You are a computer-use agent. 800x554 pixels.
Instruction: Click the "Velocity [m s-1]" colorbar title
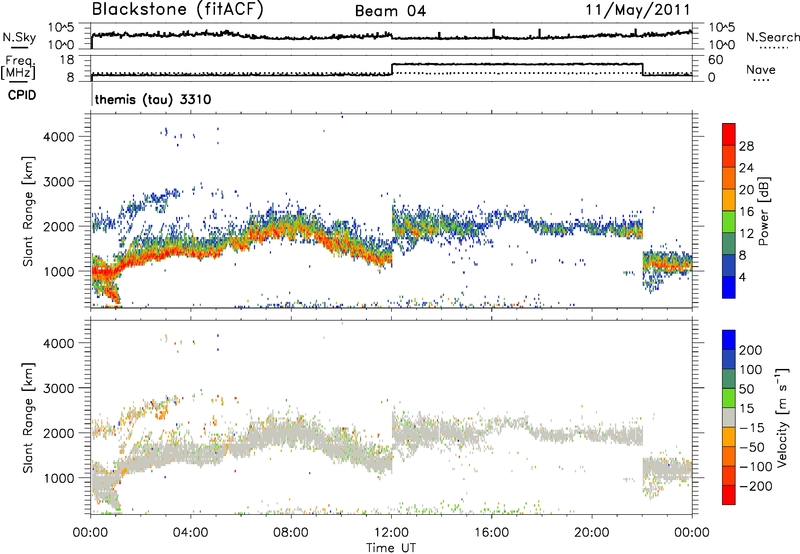(782, 417)
